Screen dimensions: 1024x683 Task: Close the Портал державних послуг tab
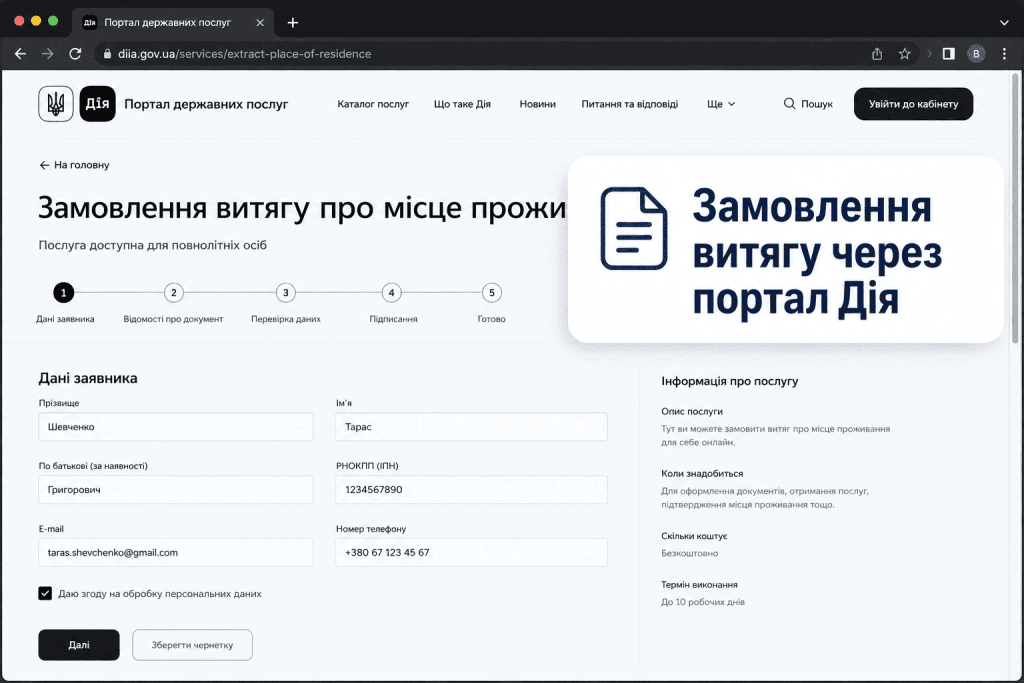tap(260, 23)
